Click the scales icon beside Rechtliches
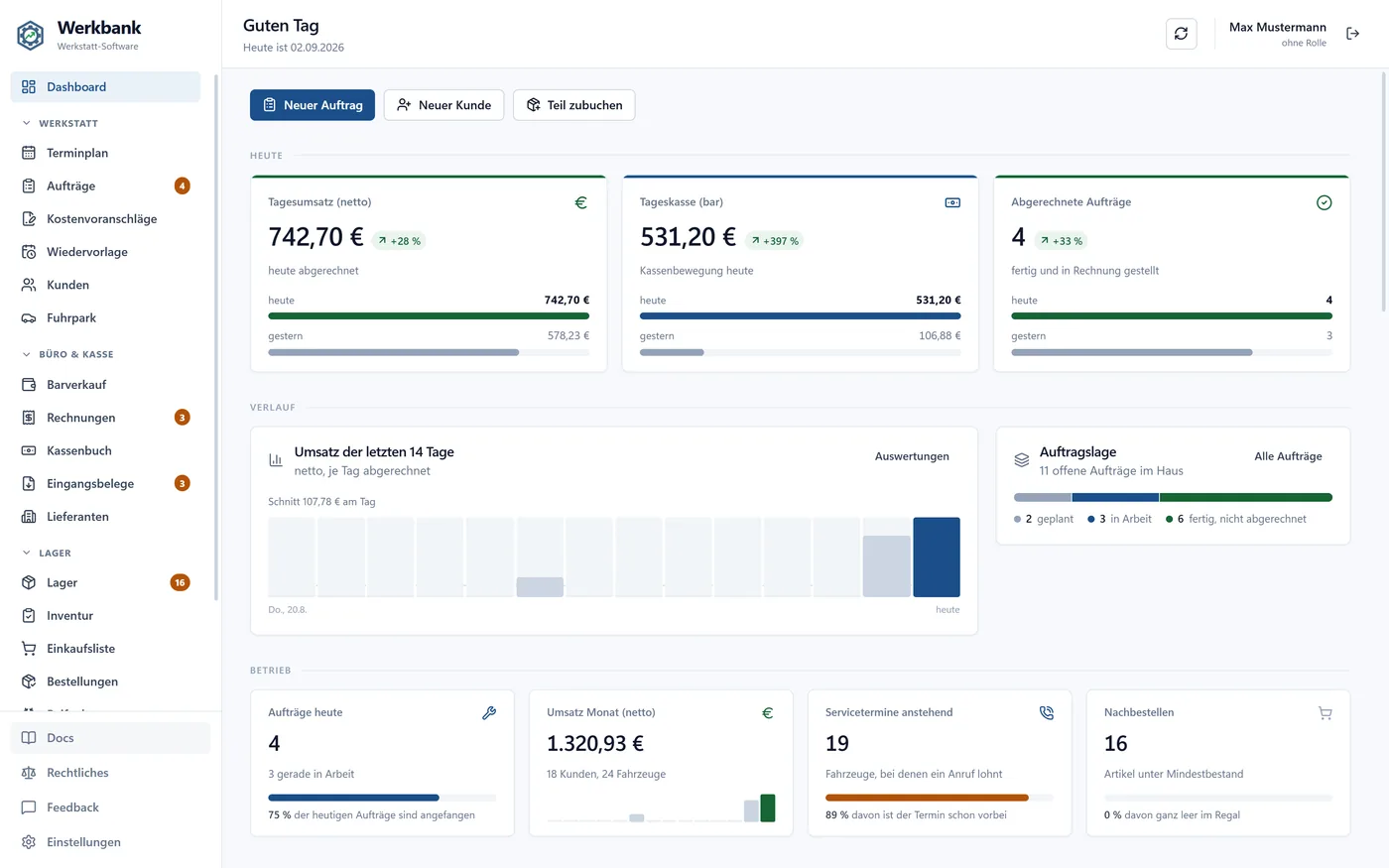Screen dimensions: 1389x868 pyautogui.click(x=29, y=773)
